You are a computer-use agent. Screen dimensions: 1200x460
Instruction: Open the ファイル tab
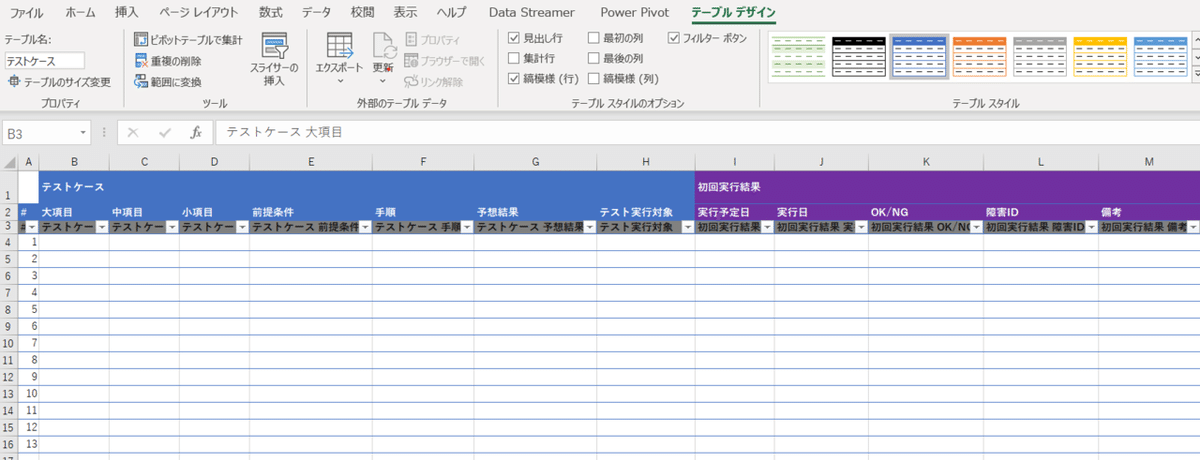click(x=26, y=12)
